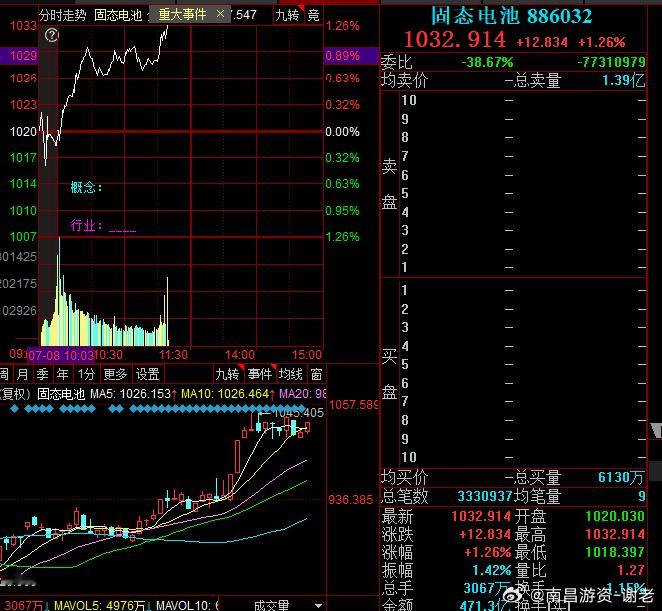This screenshot has width=662, height=611.
Task: Open 设置 chart settings
Action: tap(147, 374)
